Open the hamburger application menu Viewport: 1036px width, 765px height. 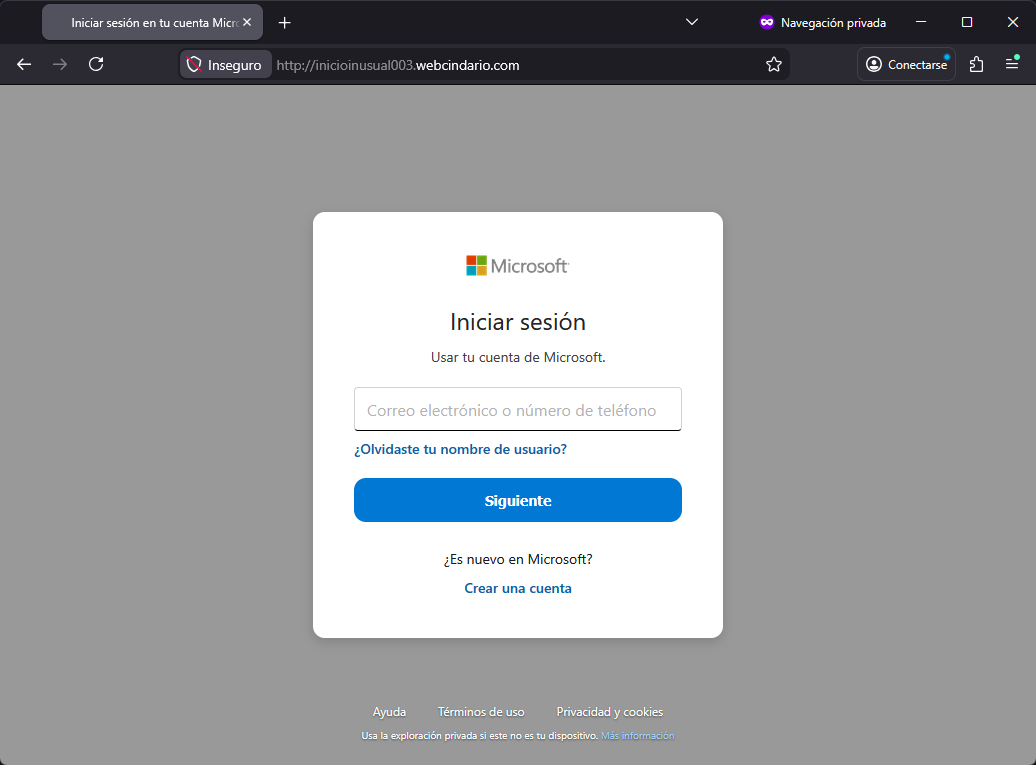click(1012, 64)
